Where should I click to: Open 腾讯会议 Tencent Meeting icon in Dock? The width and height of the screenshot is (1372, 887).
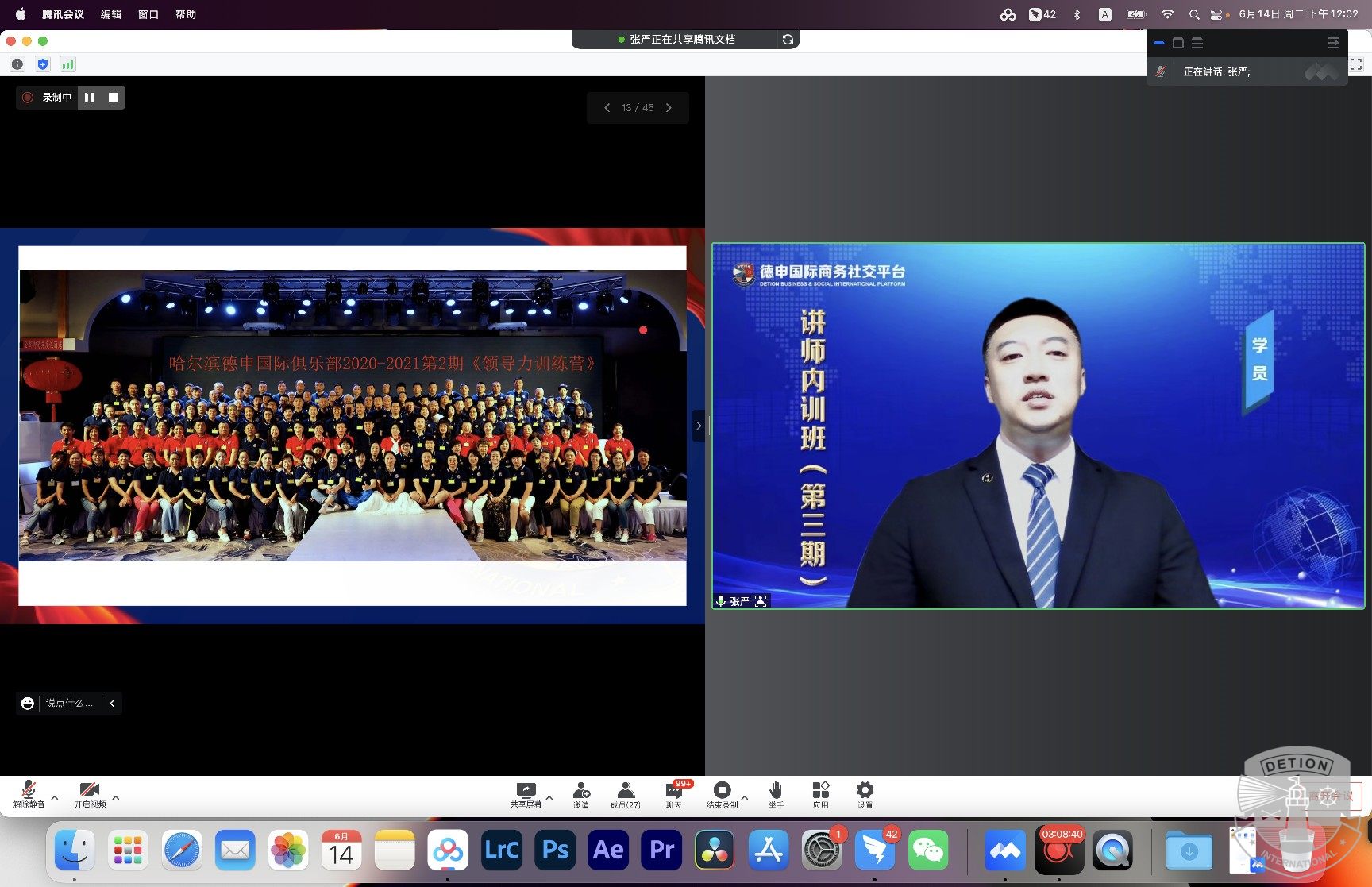(1005, 850)
